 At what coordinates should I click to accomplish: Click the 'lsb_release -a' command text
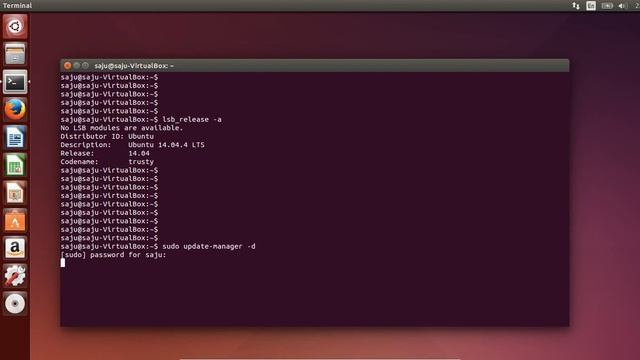coord(192,120)
